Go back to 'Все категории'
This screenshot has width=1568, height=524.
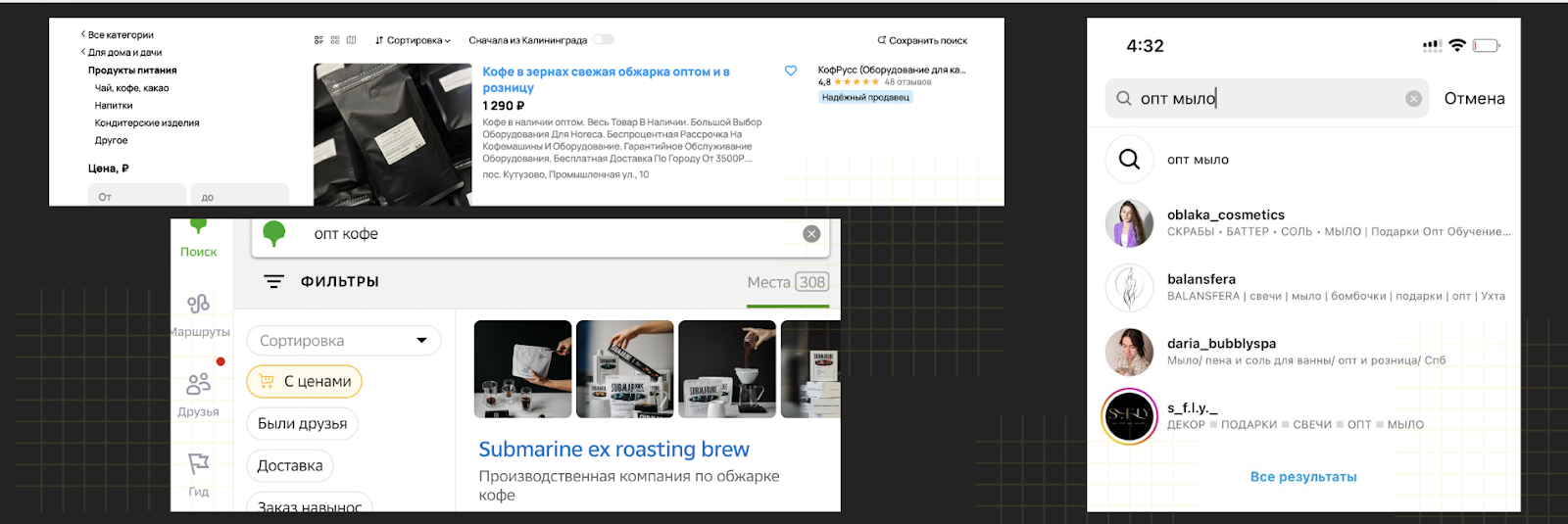[117, 34]
